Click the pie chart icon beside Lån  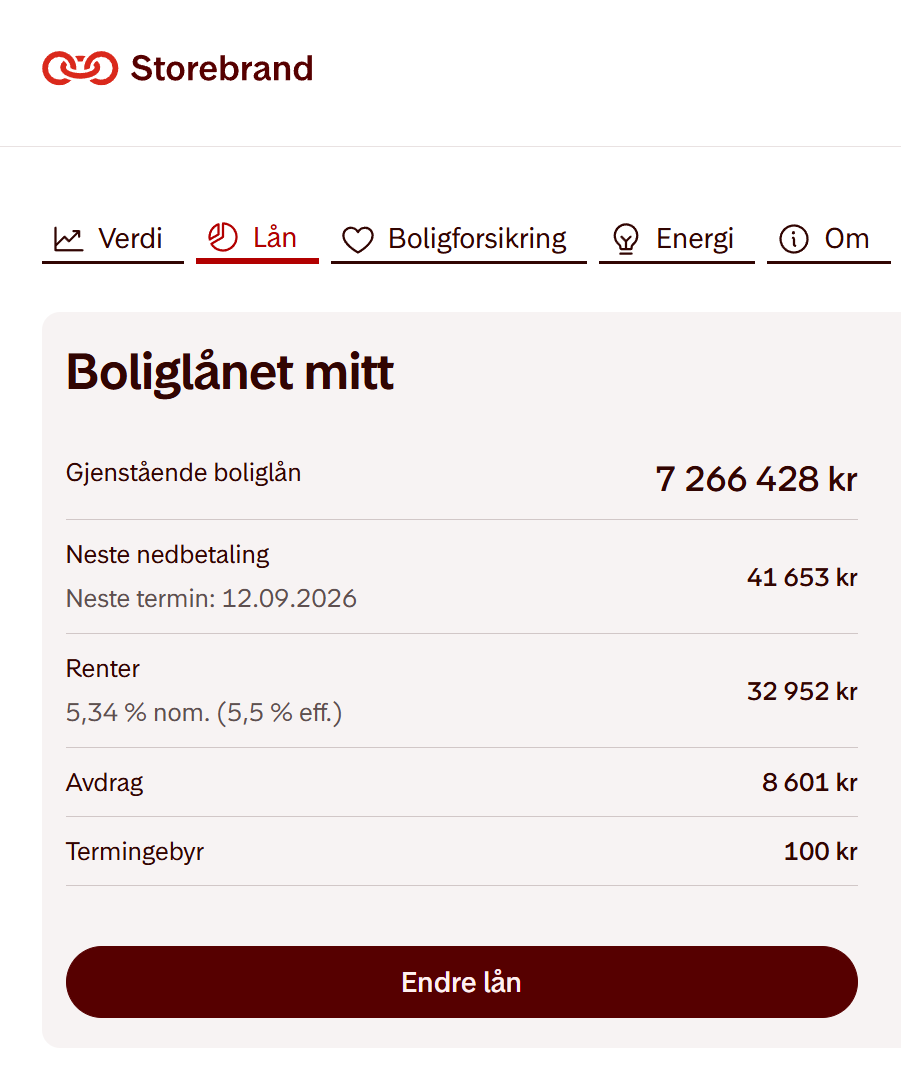tap(223, 237)
